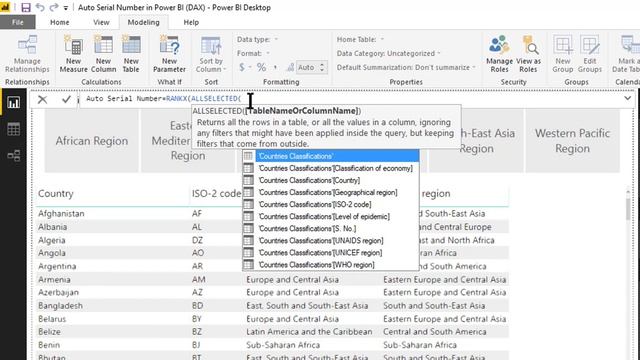Click the Edit Groups icon
The height and width of the screenshot is (360, 640).
[x=589, y=54]
